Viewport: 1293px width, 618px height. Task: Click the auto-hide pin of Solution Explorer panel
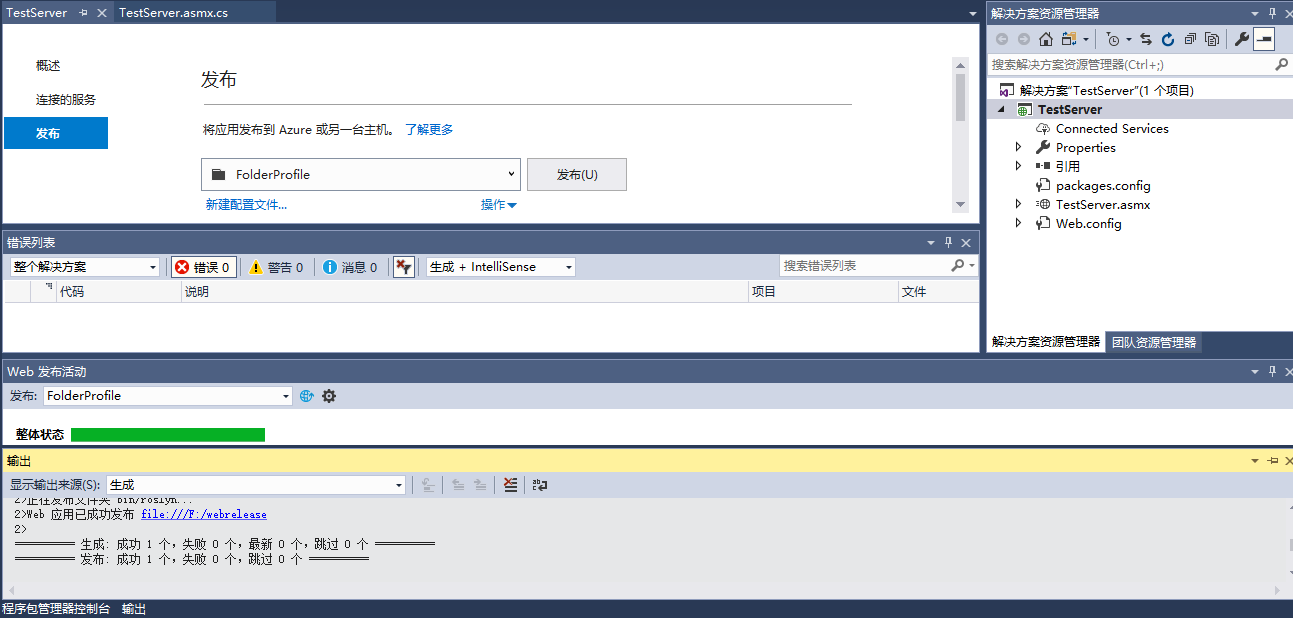coord(1273,13)
